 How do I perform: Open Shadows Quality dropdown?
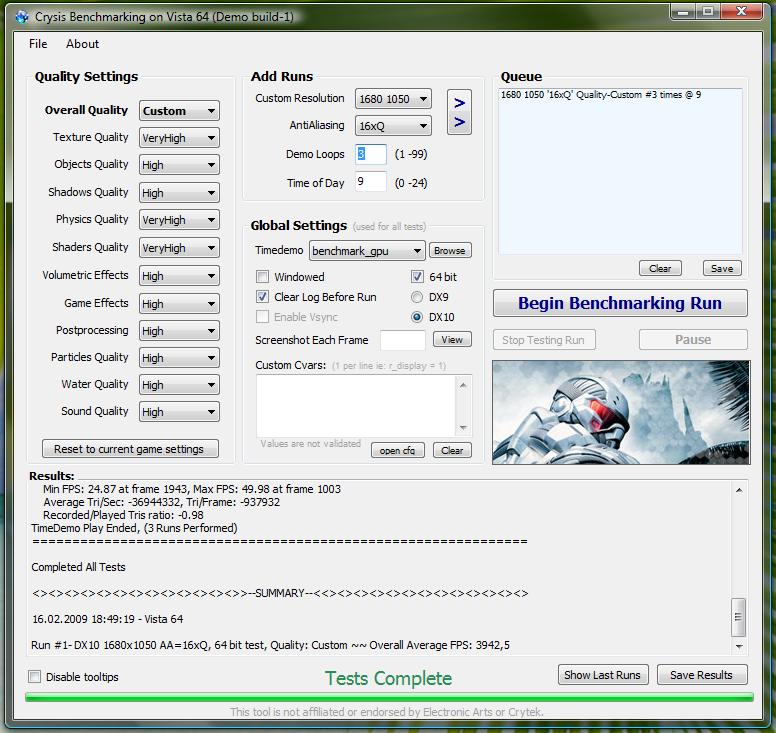tap(179, 193)
